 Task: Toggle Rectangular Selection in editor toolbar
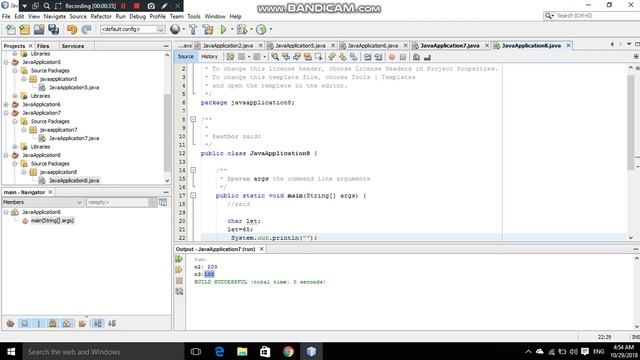coord(318,57)
